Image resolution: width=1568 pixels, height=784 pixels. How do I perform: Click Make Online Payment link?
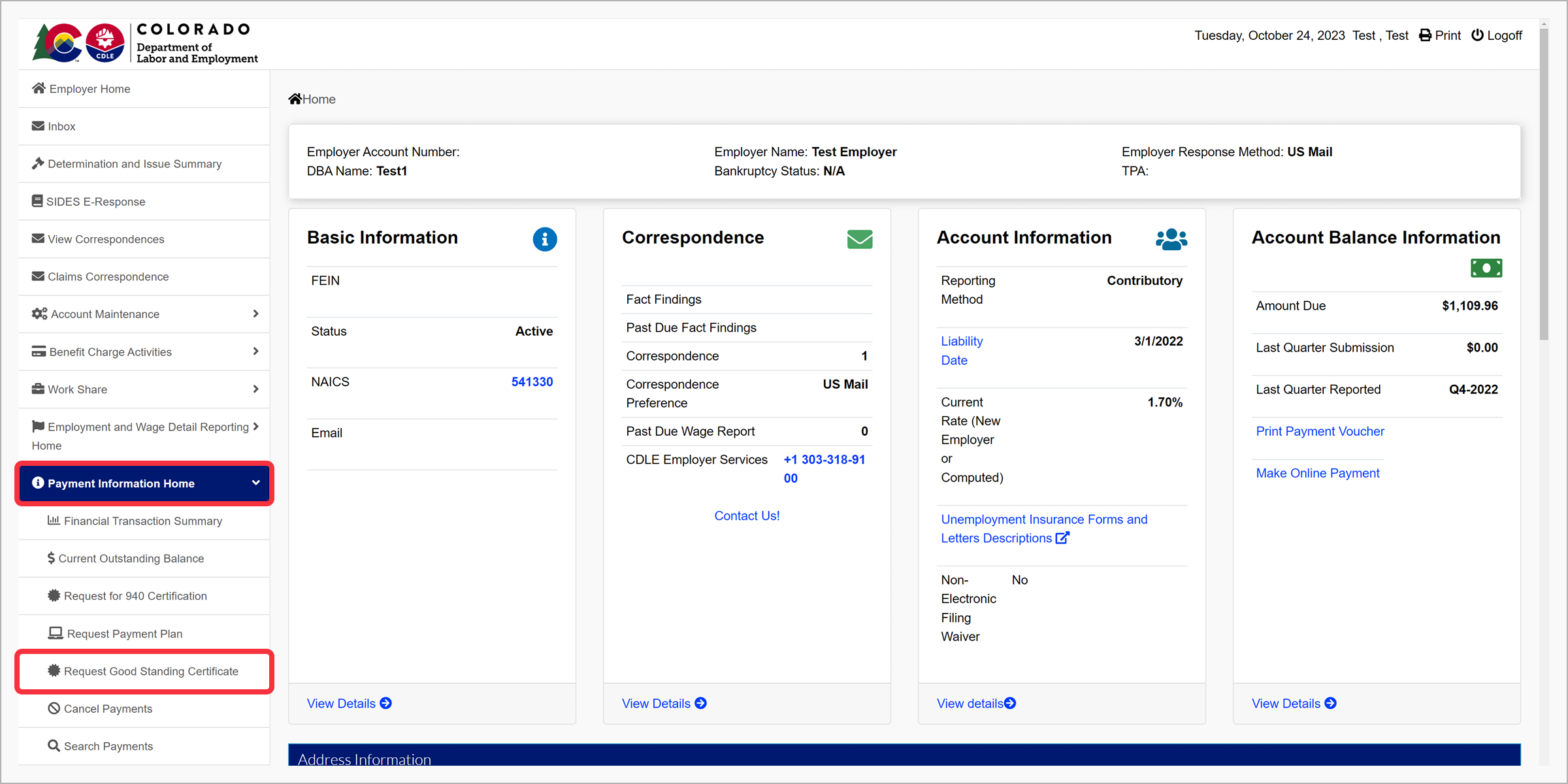click(x=1317, y=473)
